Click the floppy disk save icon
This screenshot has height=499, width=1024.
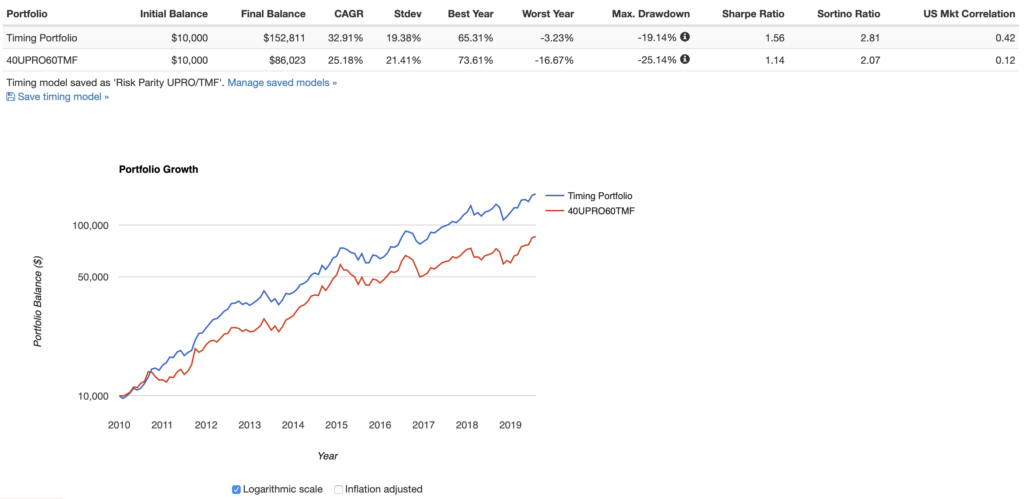tap(11, 97)
